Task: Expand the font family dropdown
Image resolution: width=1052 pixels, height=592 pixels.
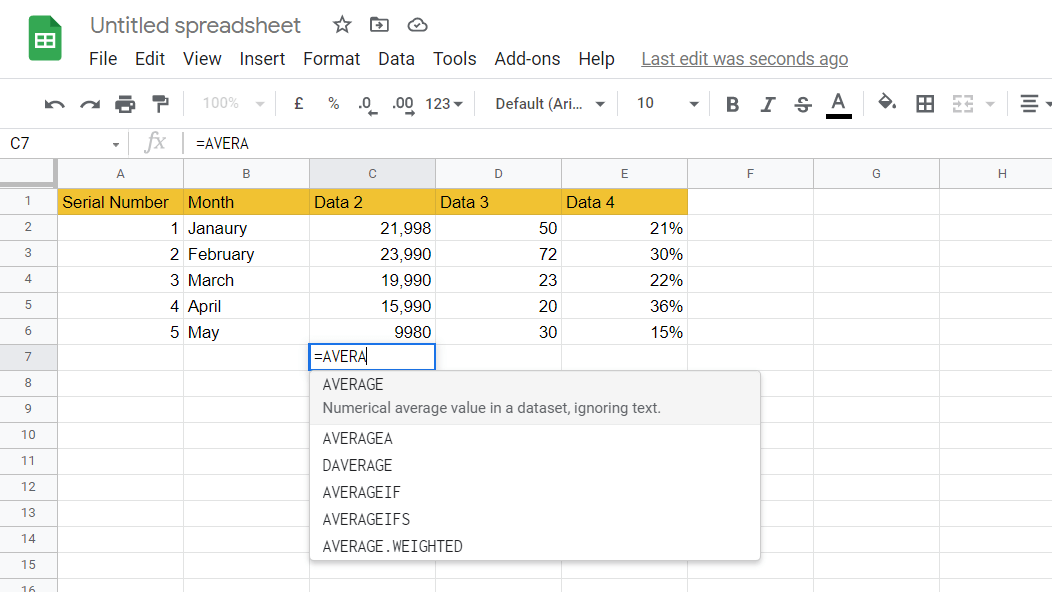Action: click(551, 104)
